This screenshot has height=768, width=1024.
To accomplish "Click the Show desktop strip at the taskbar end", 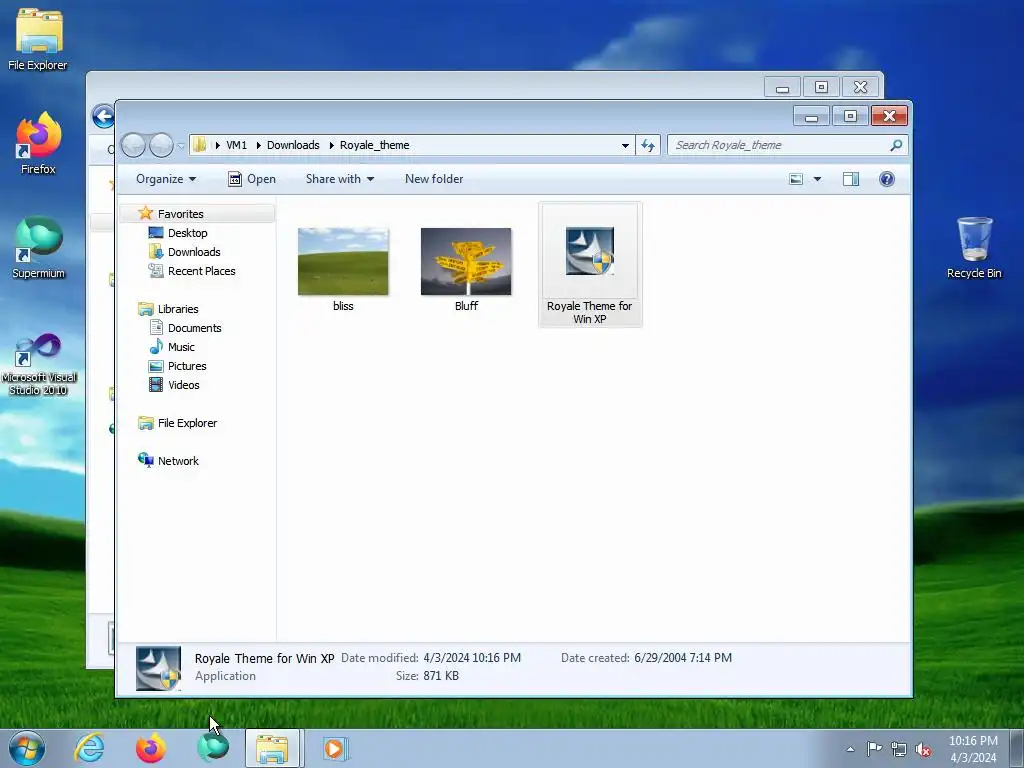I will (x=1017, y=748).
